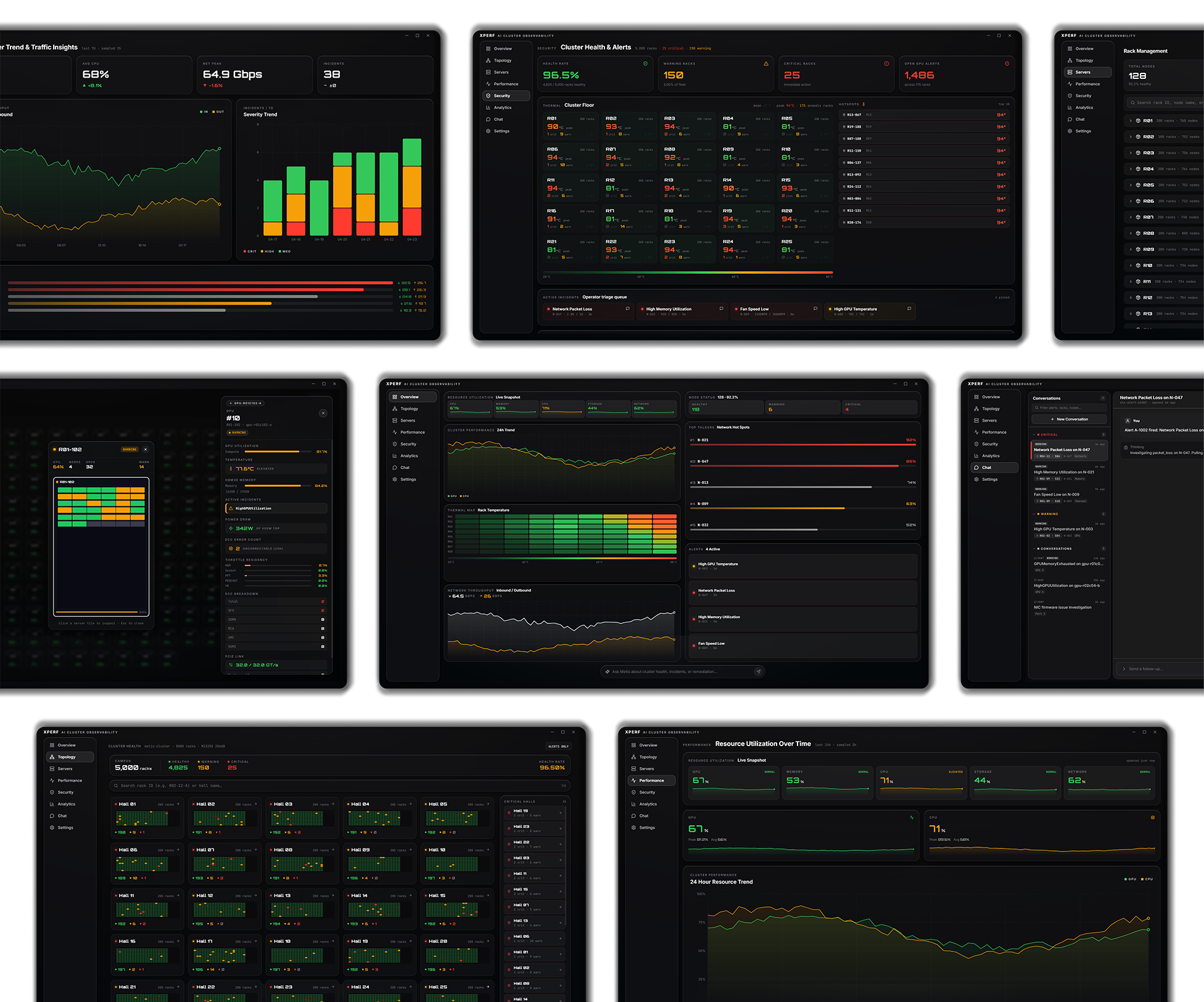1204x1002 pixels.
Task: Open Chat in the Cluster Health & Alerts window sidebar
Action: (505, 119)
